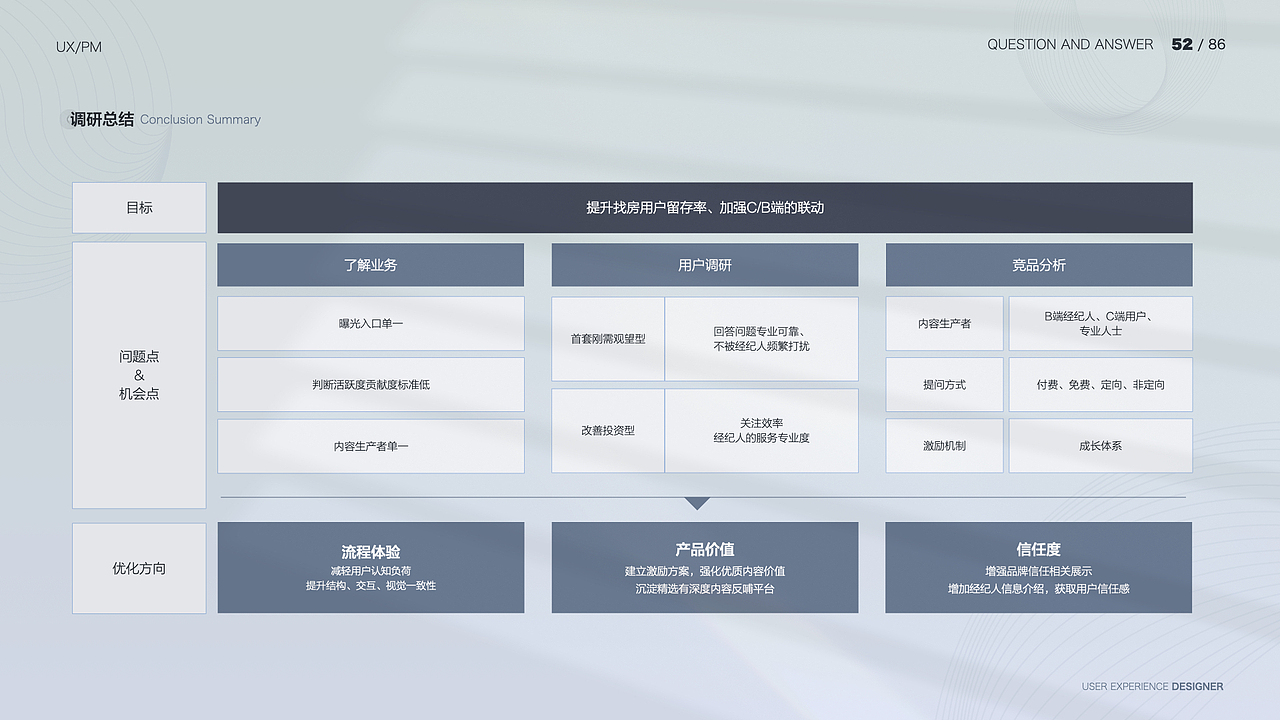Click the 调研总结 Conclusion Summary title
This screenshot has height=720, width=1280.
pyautogui.click(x=163, y=119)
